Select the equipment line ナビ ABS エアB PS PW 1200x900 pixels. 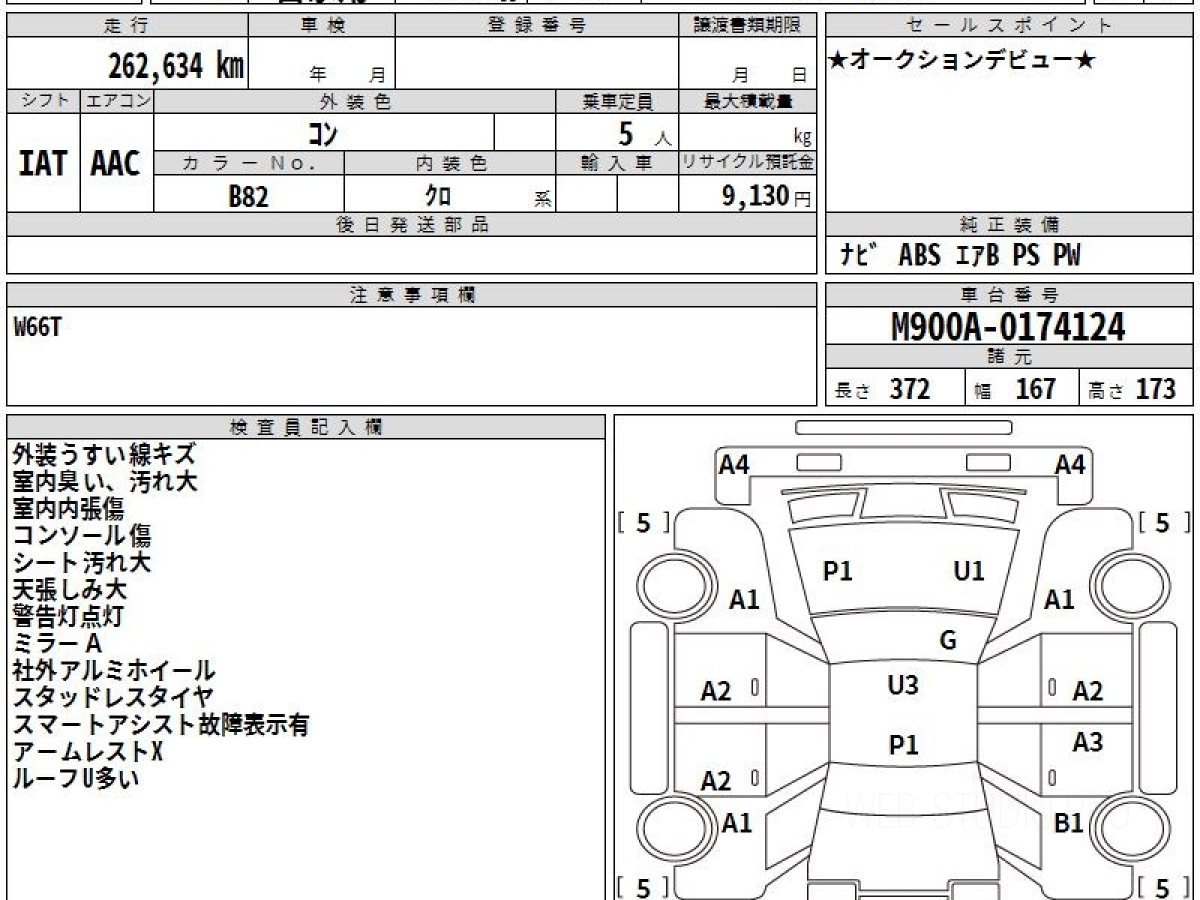click(x=960, y=256)
